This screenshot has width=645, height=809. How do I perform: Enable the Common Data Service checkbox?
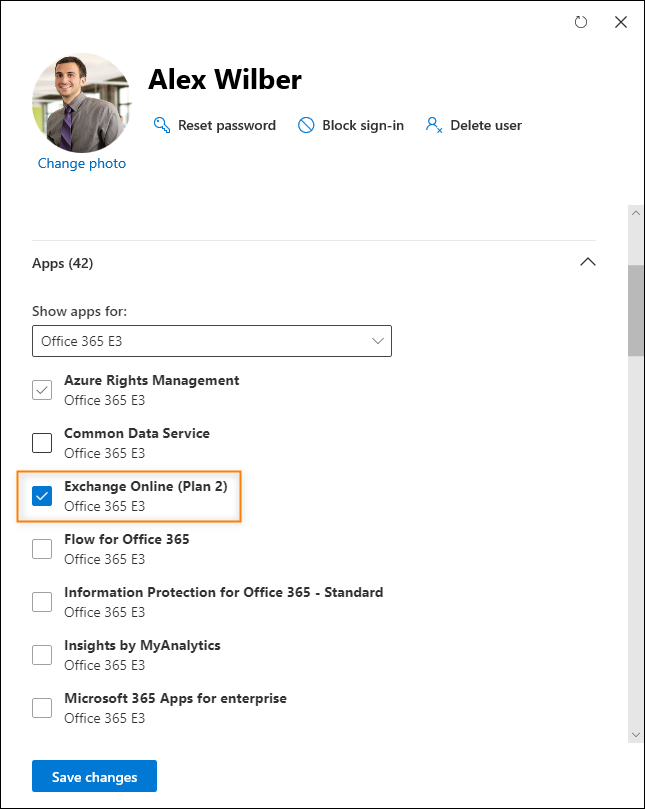(42, 443)
